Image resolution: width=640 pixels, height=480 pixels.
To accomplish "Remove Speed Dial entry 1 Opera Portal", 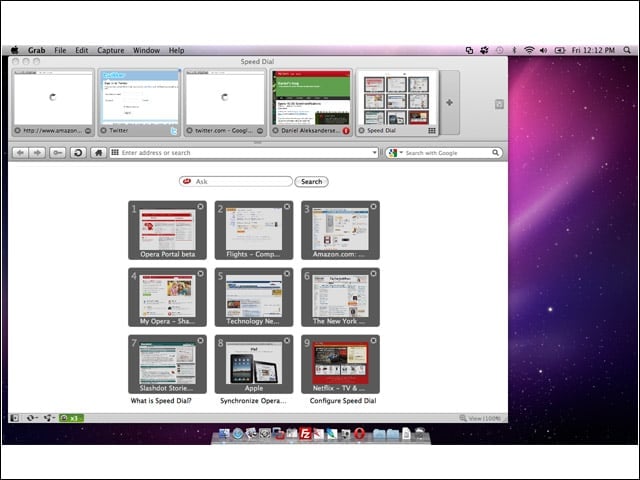I will [x=200, y=207].
